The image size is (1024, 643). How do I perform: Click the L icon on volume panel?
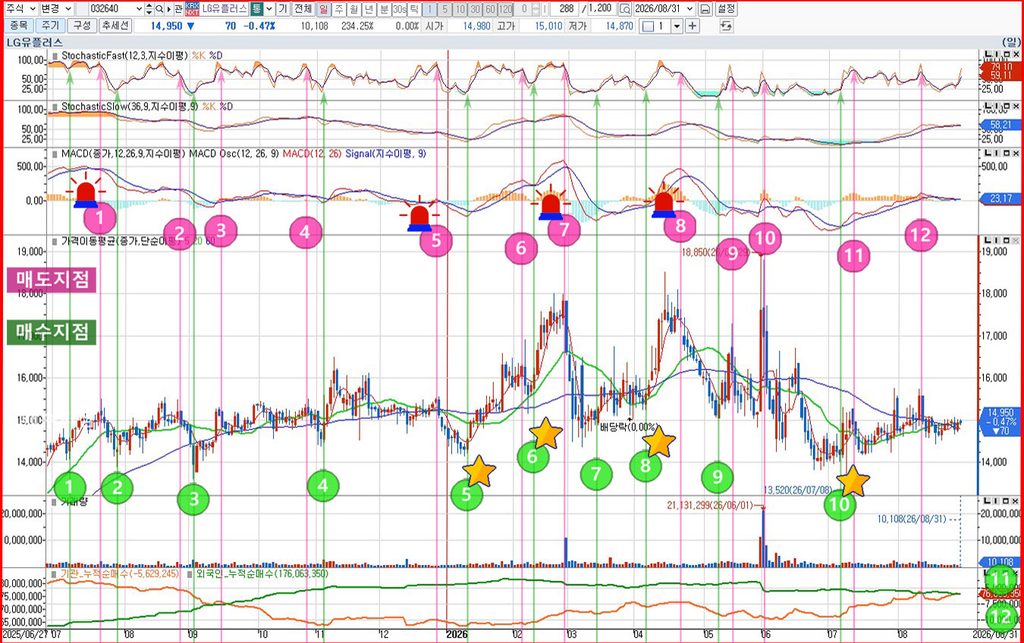[988, 501]
